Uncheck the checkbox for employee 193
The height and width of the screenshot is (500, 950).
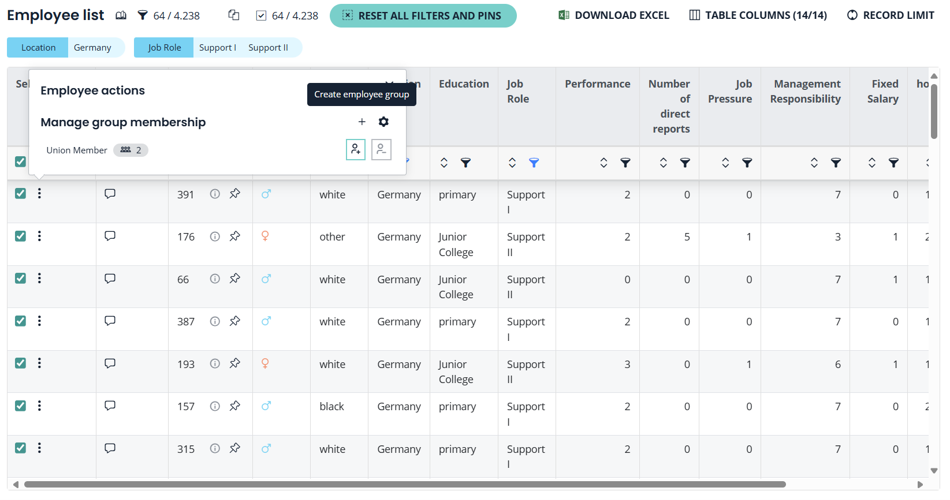pos(21,364)
